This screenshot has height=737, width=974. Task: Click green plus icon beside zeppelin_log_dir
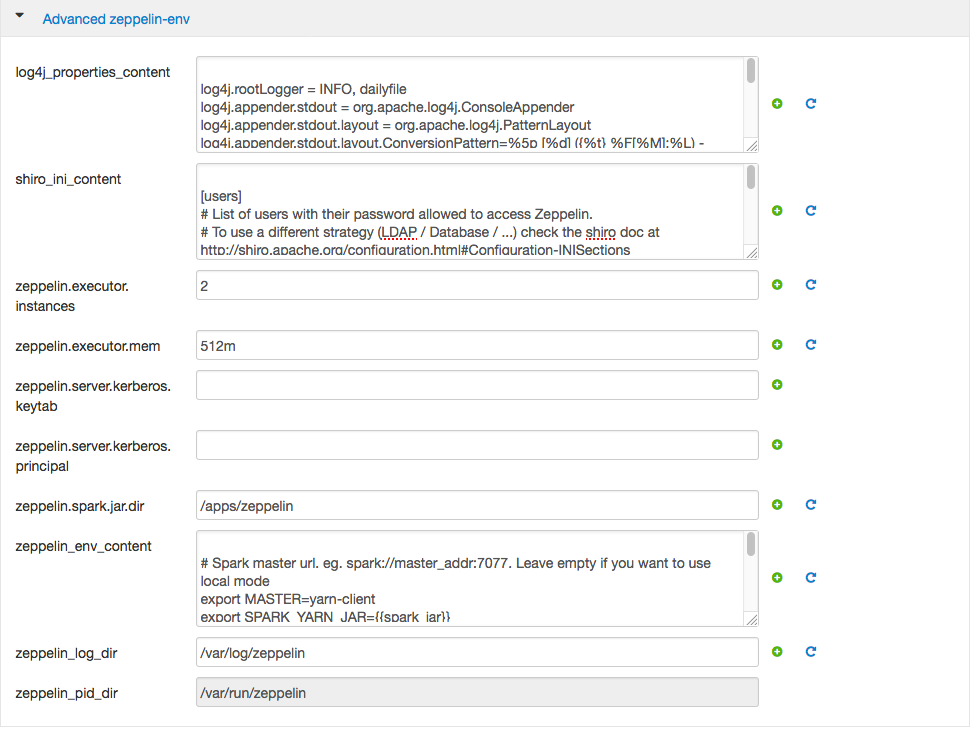pos(777,652)
